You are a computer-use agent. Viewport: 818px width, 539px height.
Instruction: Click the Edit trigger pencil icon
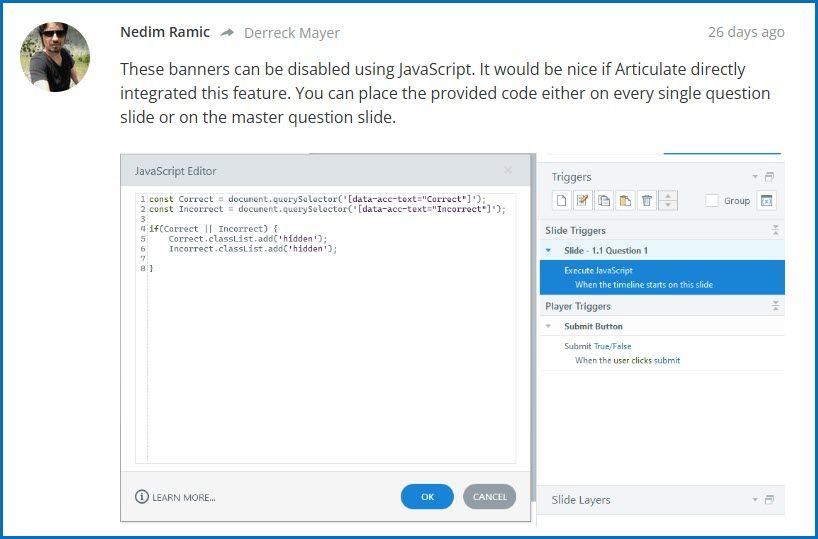click(583, 201)
